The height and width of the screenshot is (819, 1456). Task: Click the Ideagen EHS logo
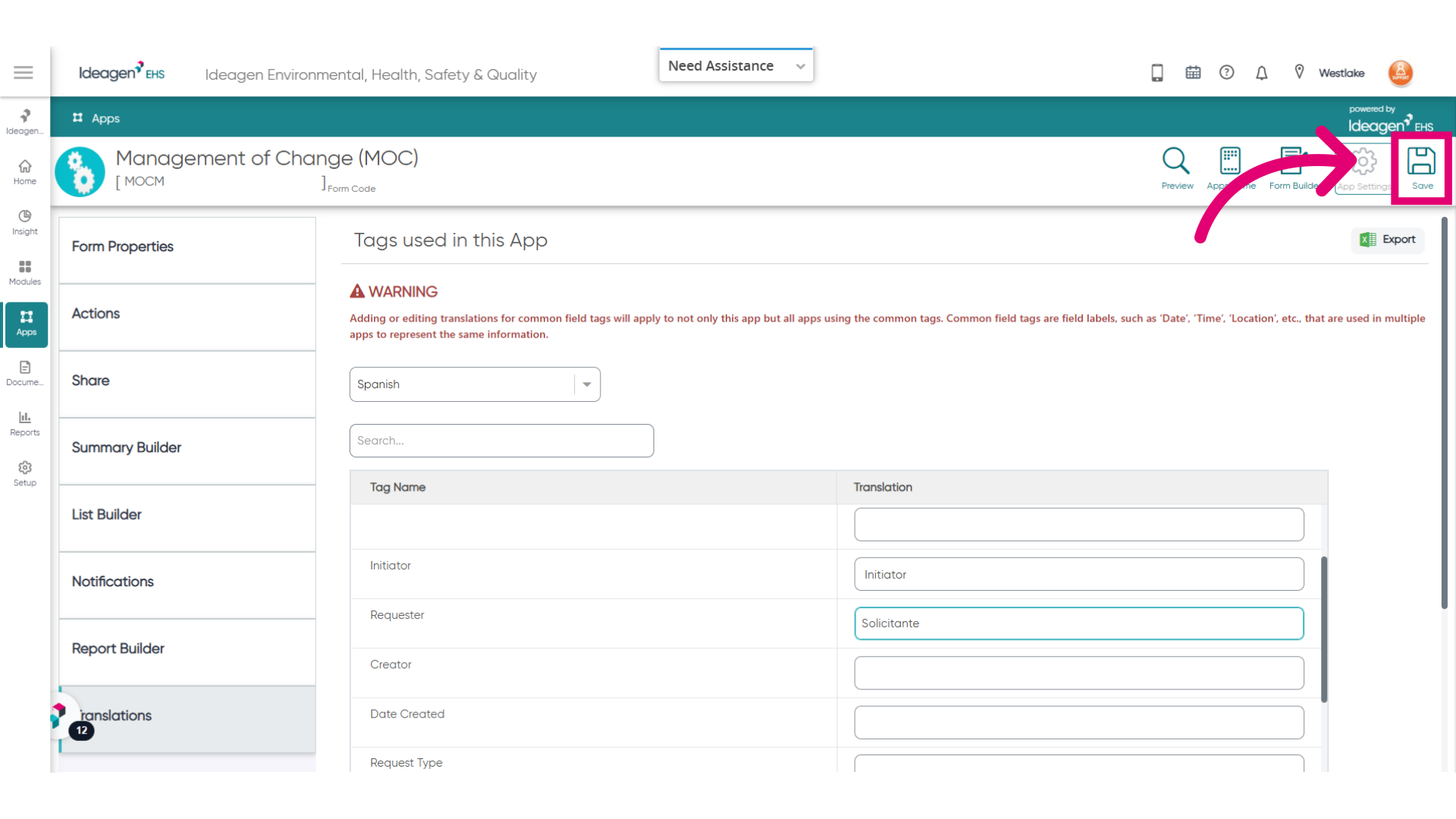click(x=121, y=72)
